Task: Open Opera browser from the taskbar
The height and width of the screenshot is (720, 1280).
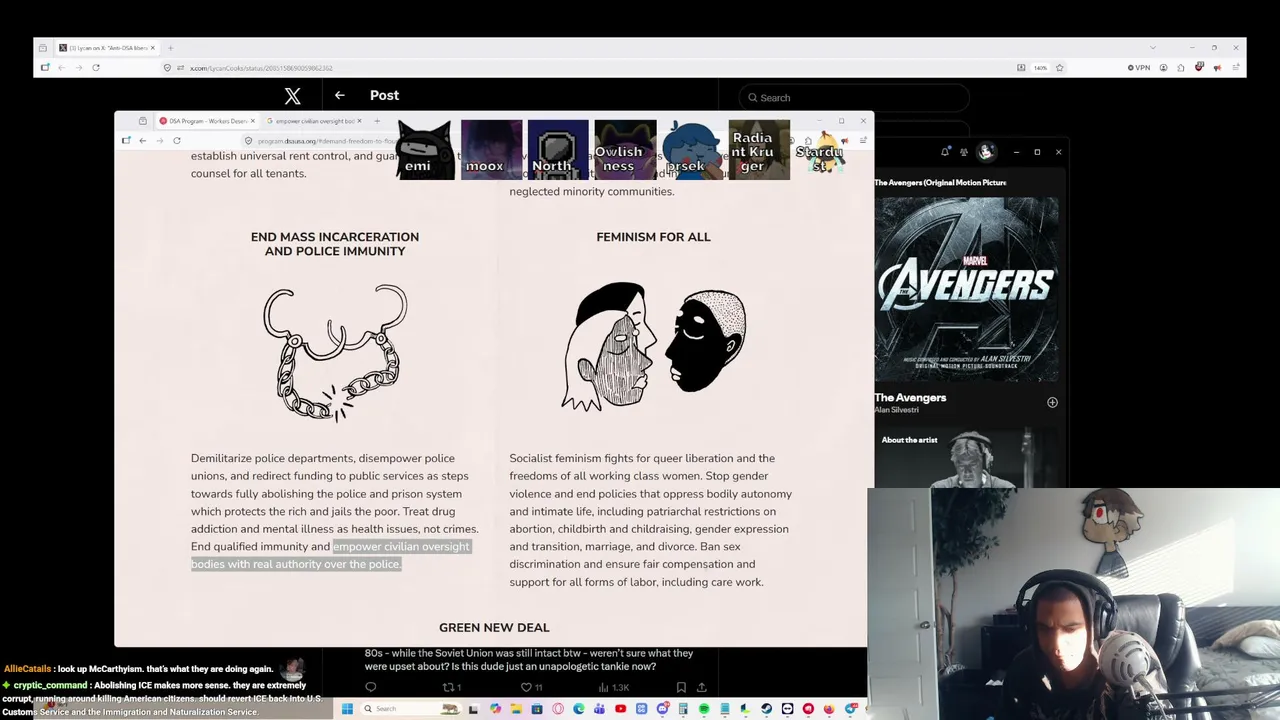Action: [x=557, y=709]
